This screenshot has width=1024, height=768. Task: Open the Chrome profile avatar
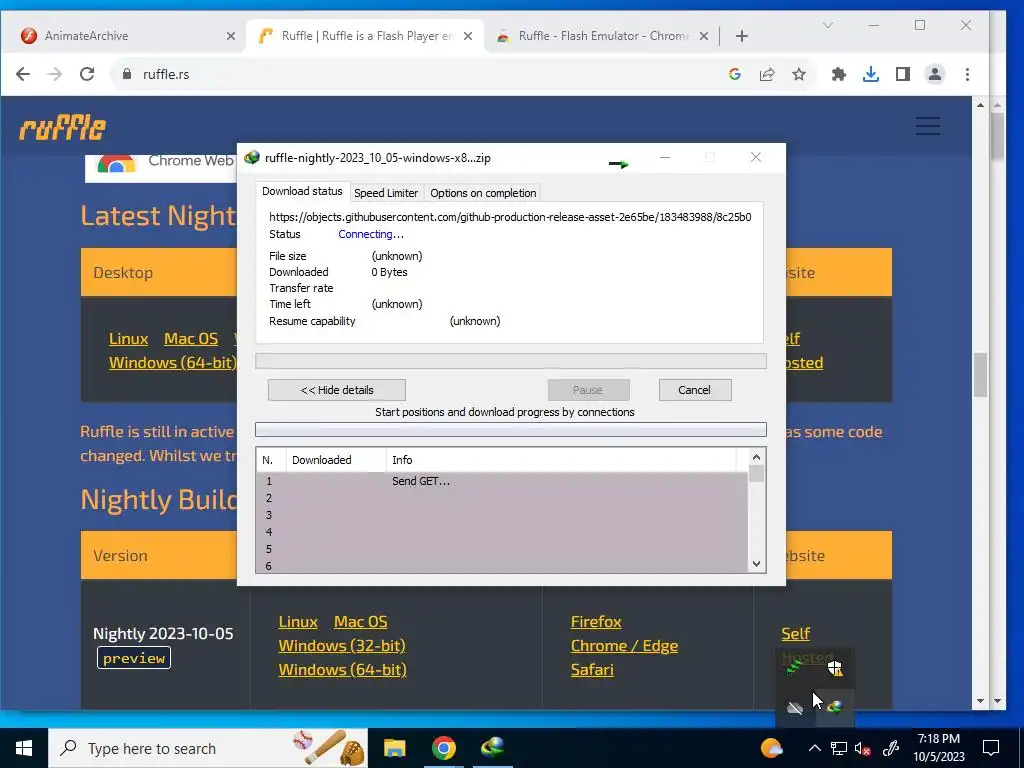935,74
